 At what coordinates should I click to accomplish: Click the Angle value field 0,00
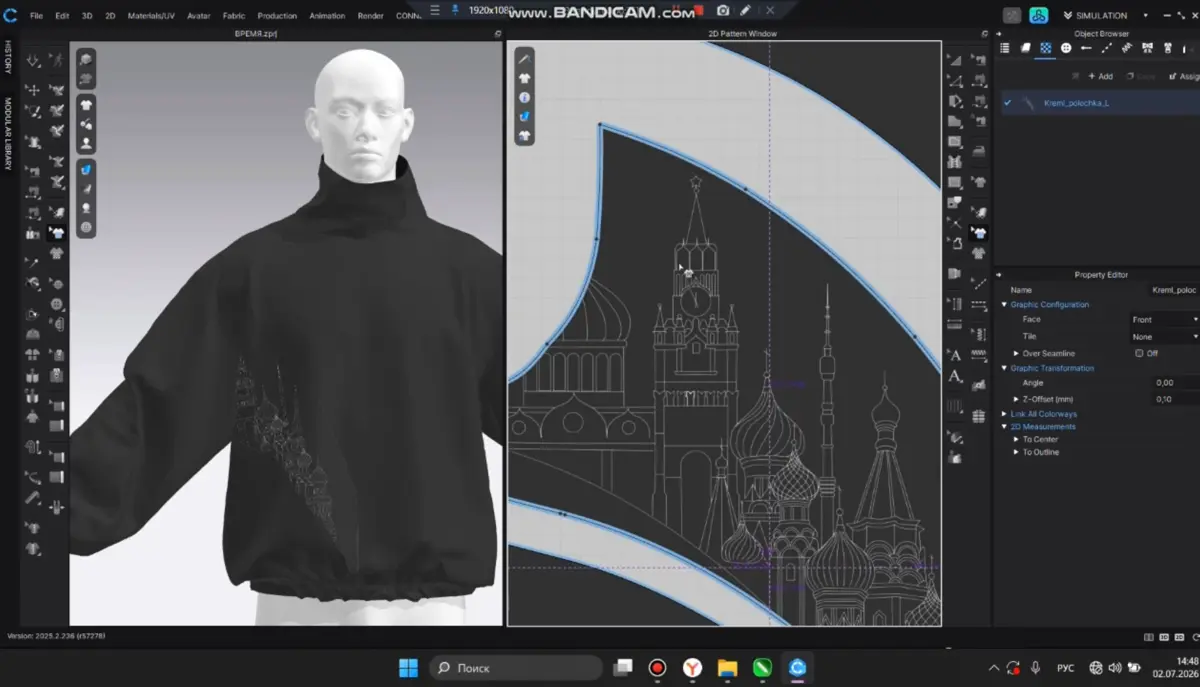point(1176,383)
